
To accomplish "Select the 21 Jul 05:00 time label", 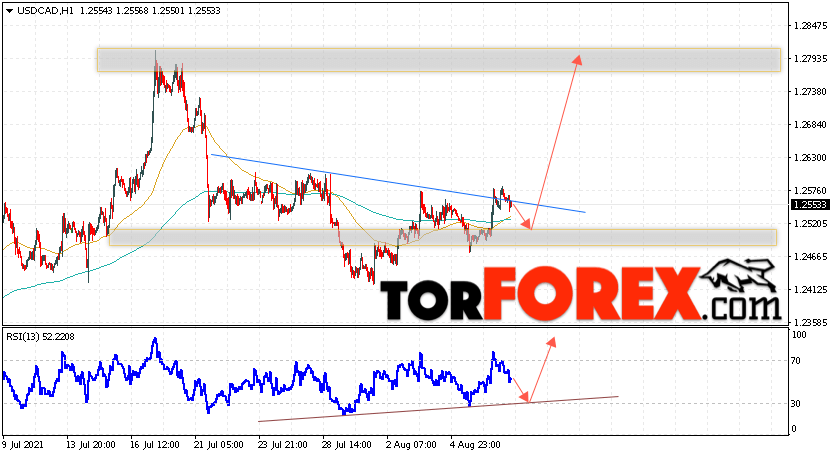I will click(219, 445).
